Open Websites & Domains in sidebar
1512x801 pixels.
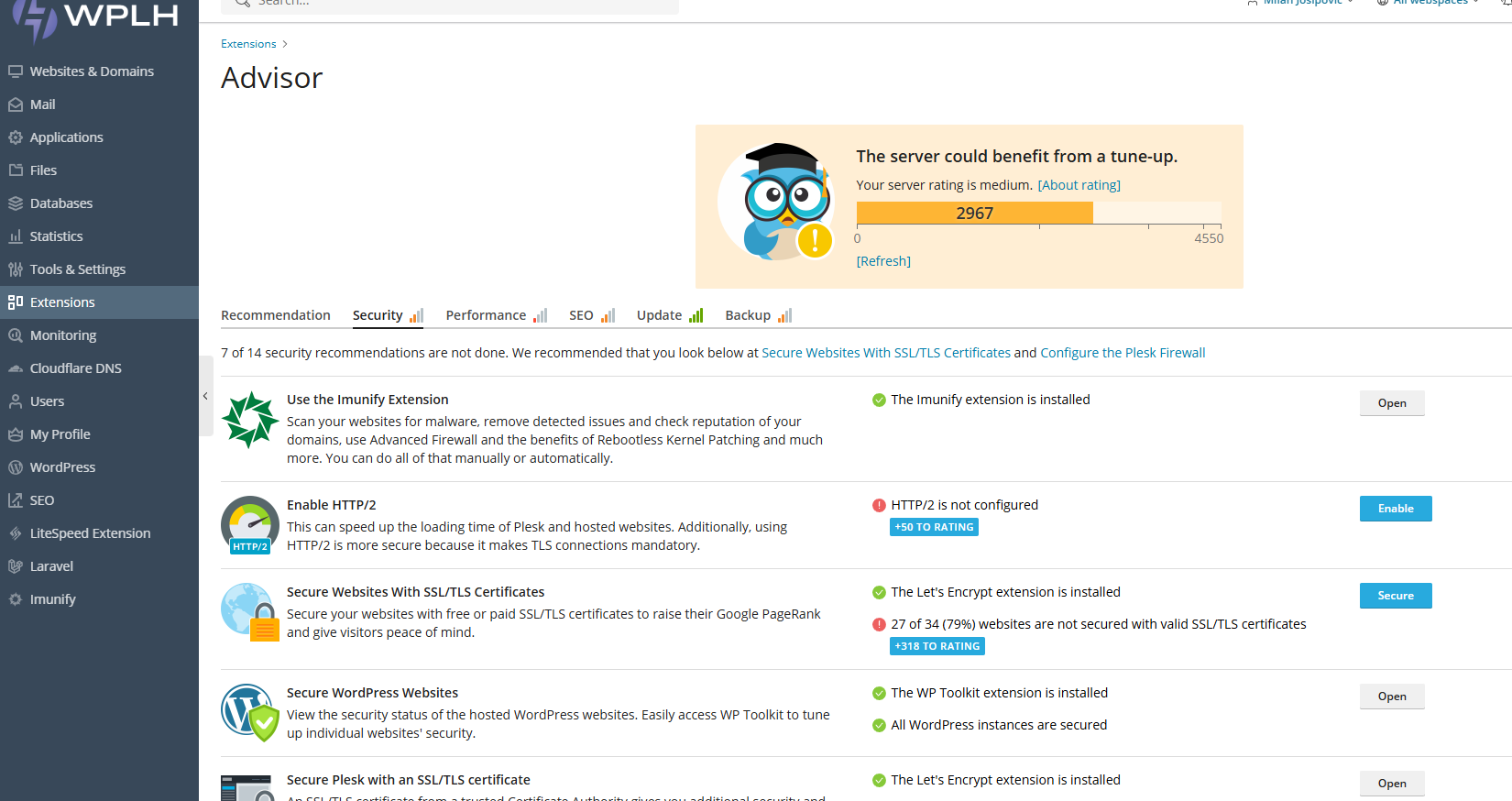99,71
